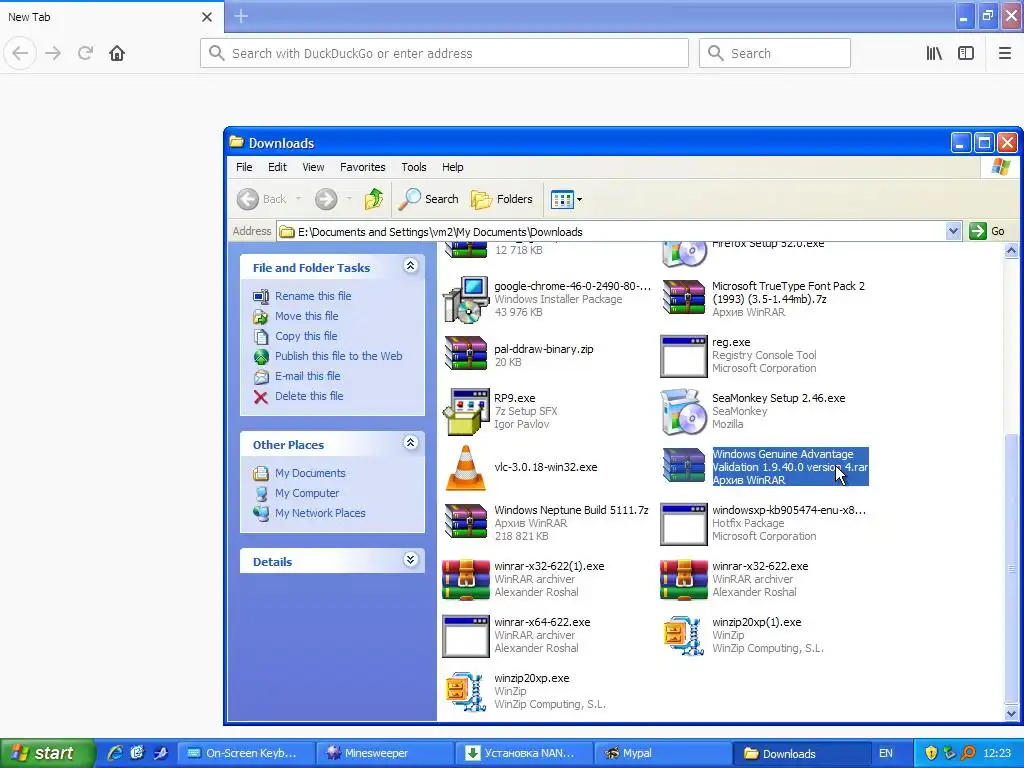The height and width of the screenshot is (768, 1024).
Task: Click Rename this file link
Action: coord(313,296)
